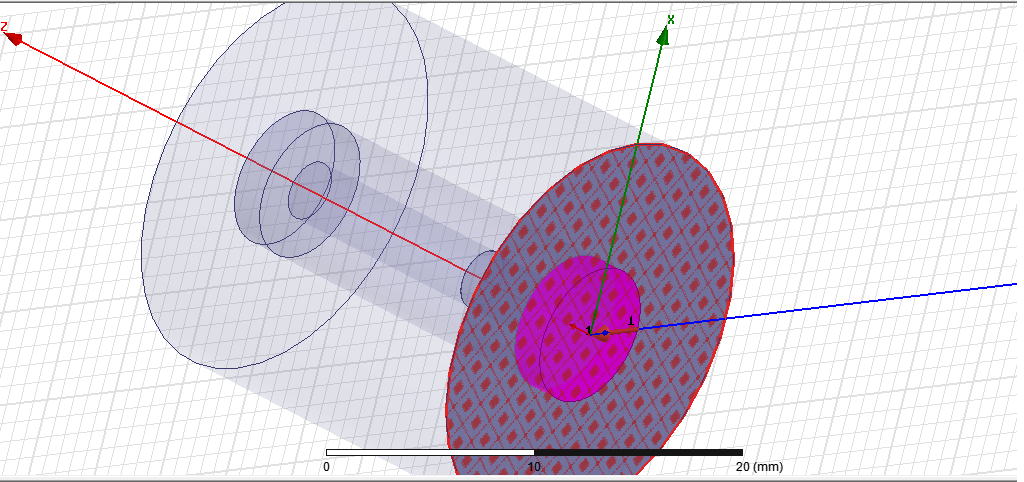Click the red Z axis arrowhead
The width and height of the screenshot is (1024, 482).
pos(14,40)
